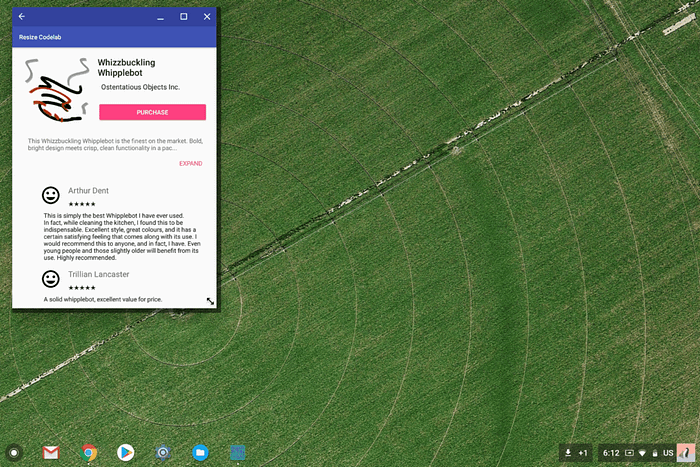Click the user avatar in tray
Screen dimensions: 700x467
click(x=686, y=453)
